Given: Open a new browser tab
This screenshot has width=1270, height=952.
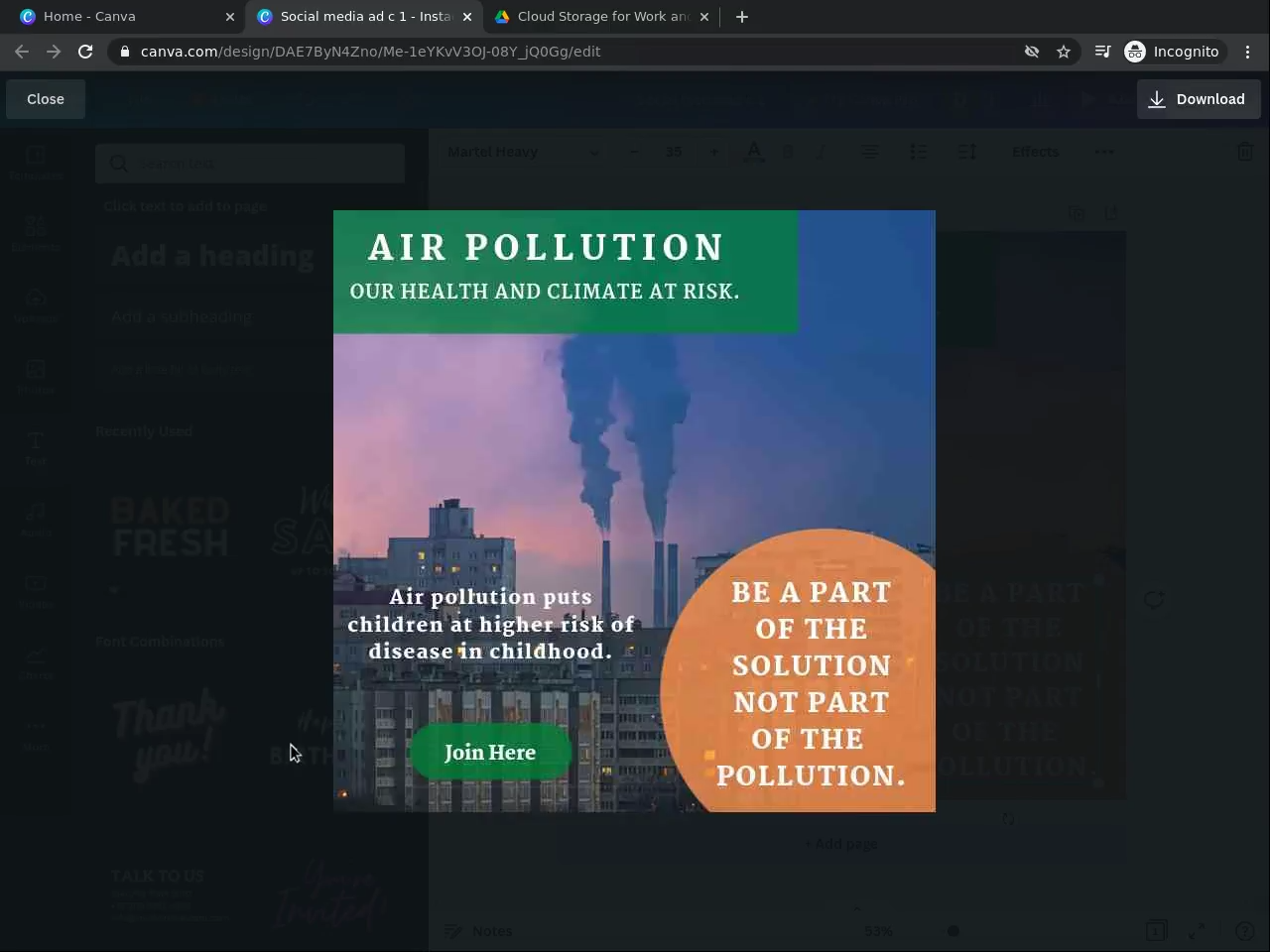Looking at the screenshot, I should pyautogui.click(x=742, y=17).
